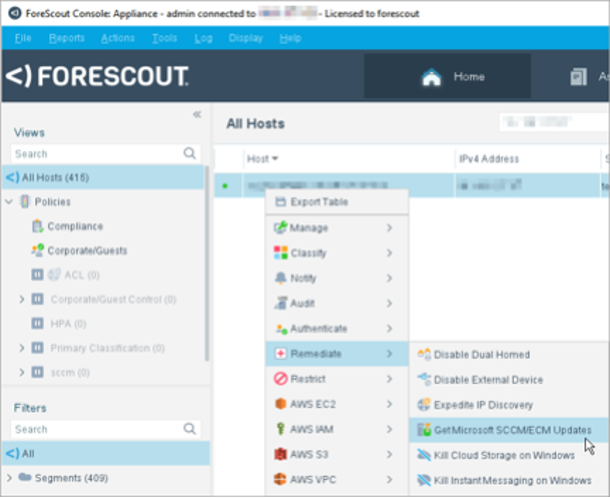Choose Kill Instant Messaging on Windows

pos(509,480)
